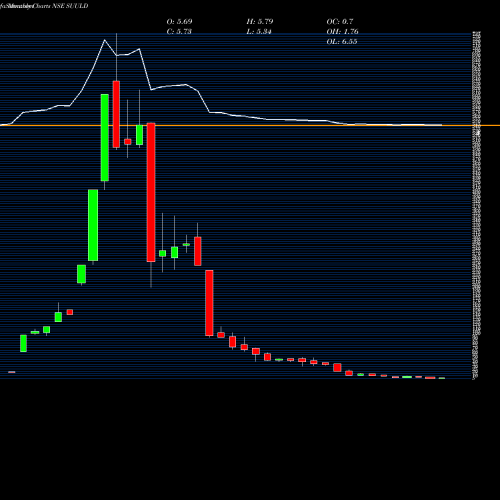Viewport: 500px width, 500px height.
Task: Click the tallest red candlestick body
Action: tap(151, 192)
